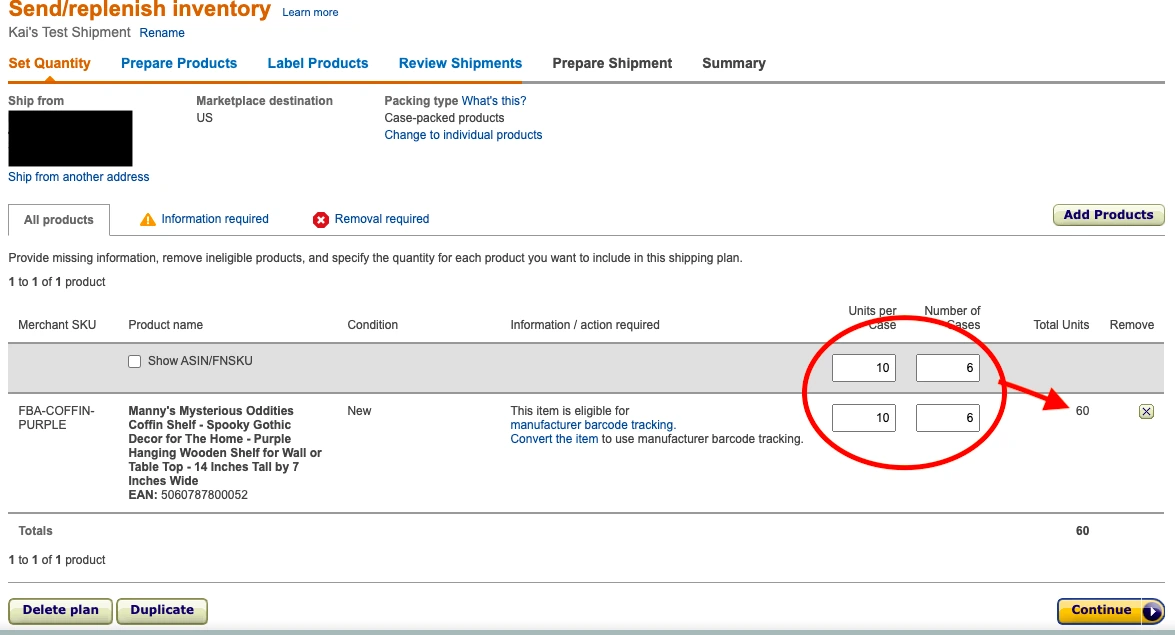Go to Prepare Products step
Image resolution: width=1175 pixels, height=635 pixels.
[x=178, y=63]
